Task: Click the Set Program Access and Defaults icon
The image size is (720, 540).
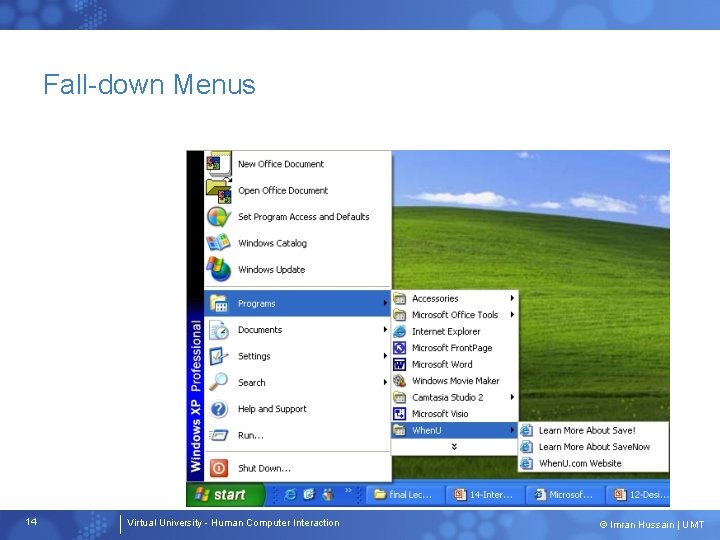Action: [x=219, y=216]
